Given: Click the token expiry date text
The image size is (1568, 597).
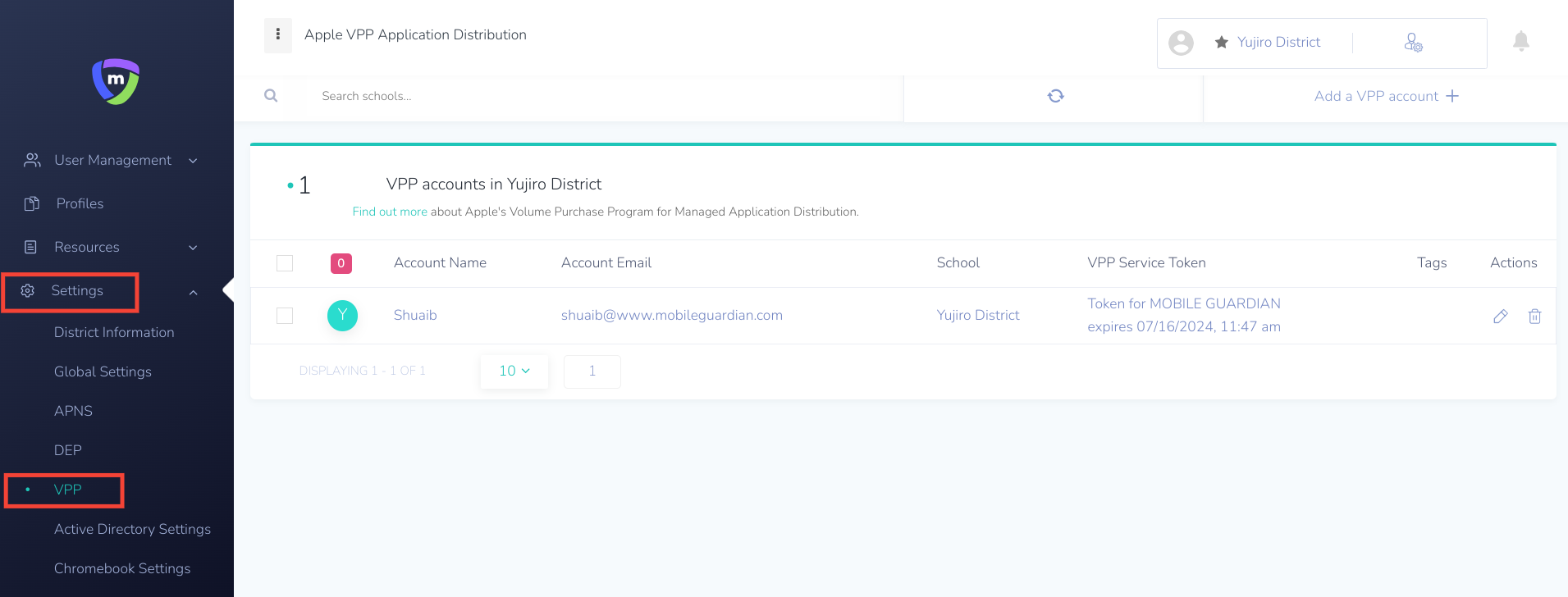Looking at the screenshot, I should (x=1184, y=326).
